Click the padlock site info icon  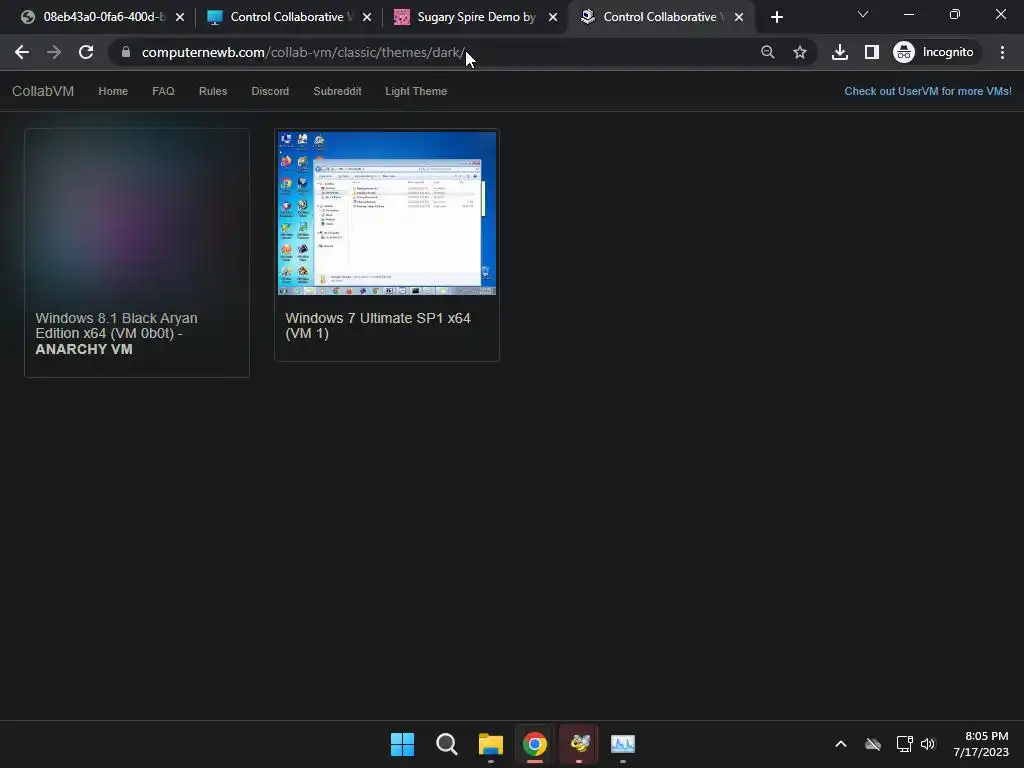click(126, 52)
